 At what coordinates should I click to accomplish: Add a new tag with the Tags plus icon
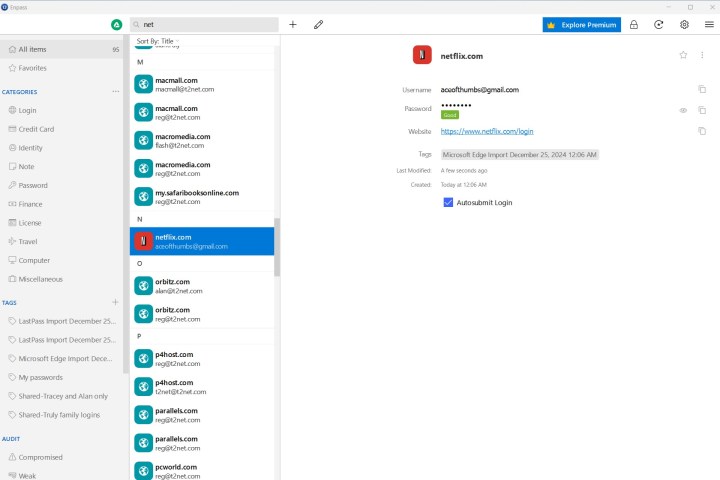pos(115,302)
